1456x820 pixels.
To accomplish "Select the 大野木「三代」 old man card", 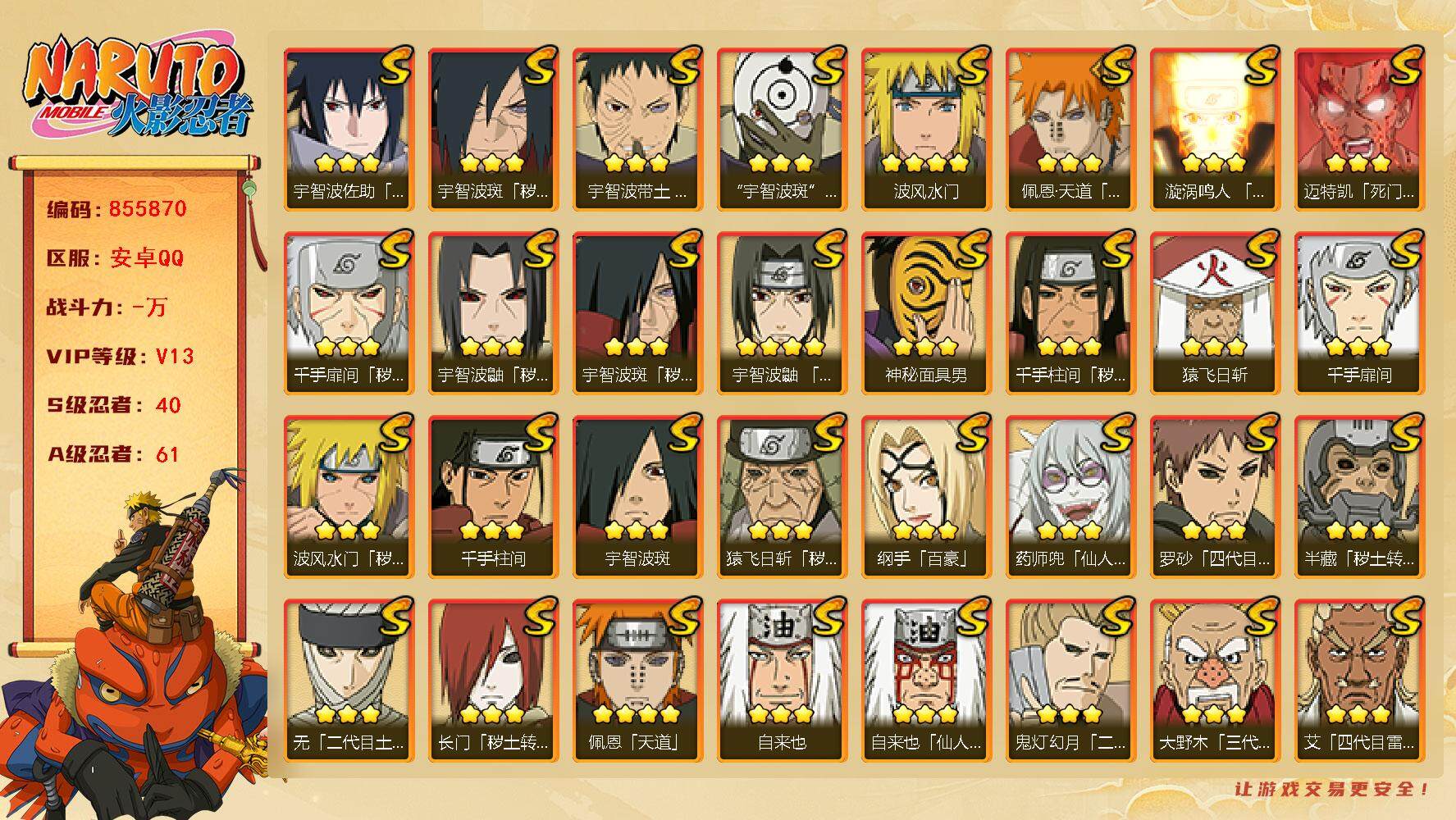I will pos(1215,681).
